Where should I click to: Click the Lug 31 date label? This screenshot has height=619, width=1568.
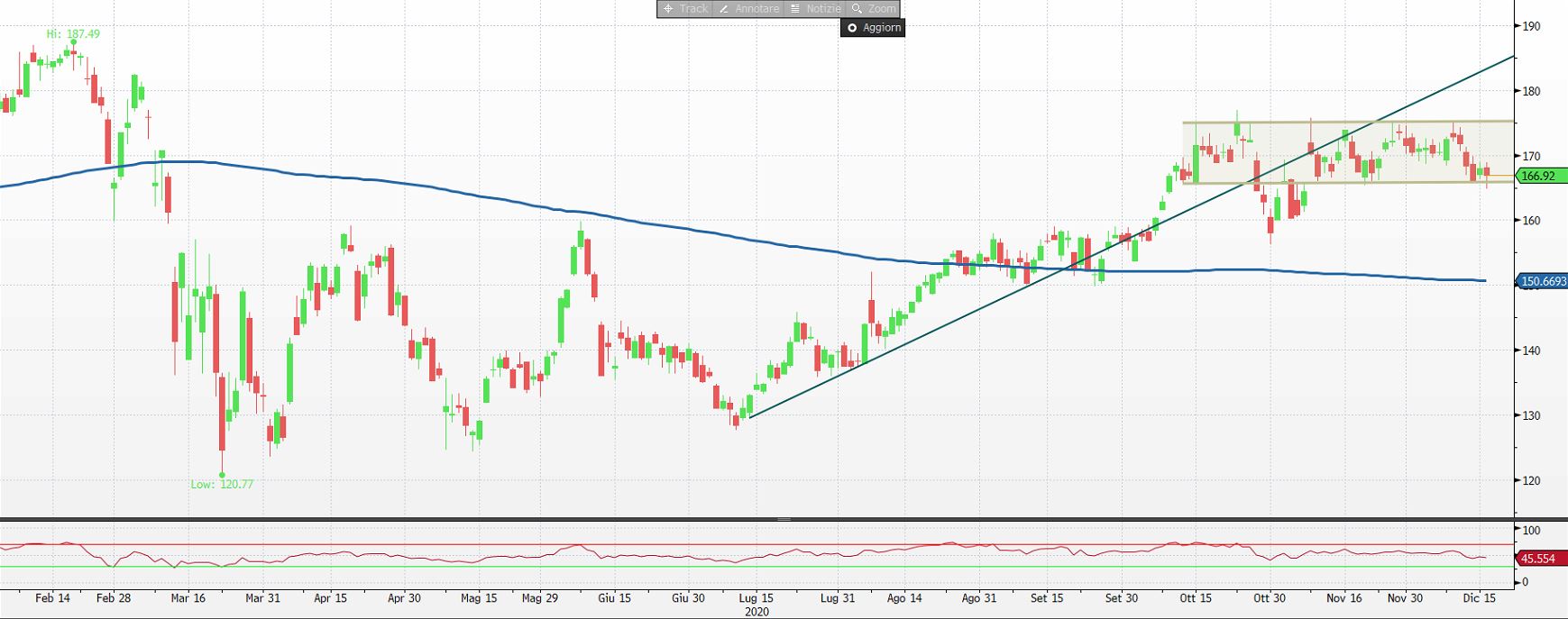coord(838,598)
